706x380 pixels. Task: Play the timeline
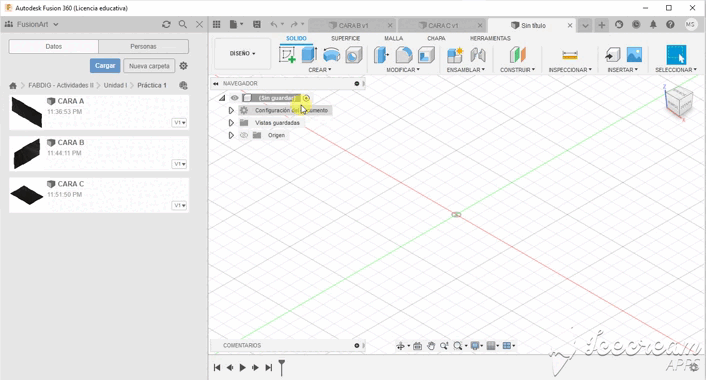click(x=242, y=367)
